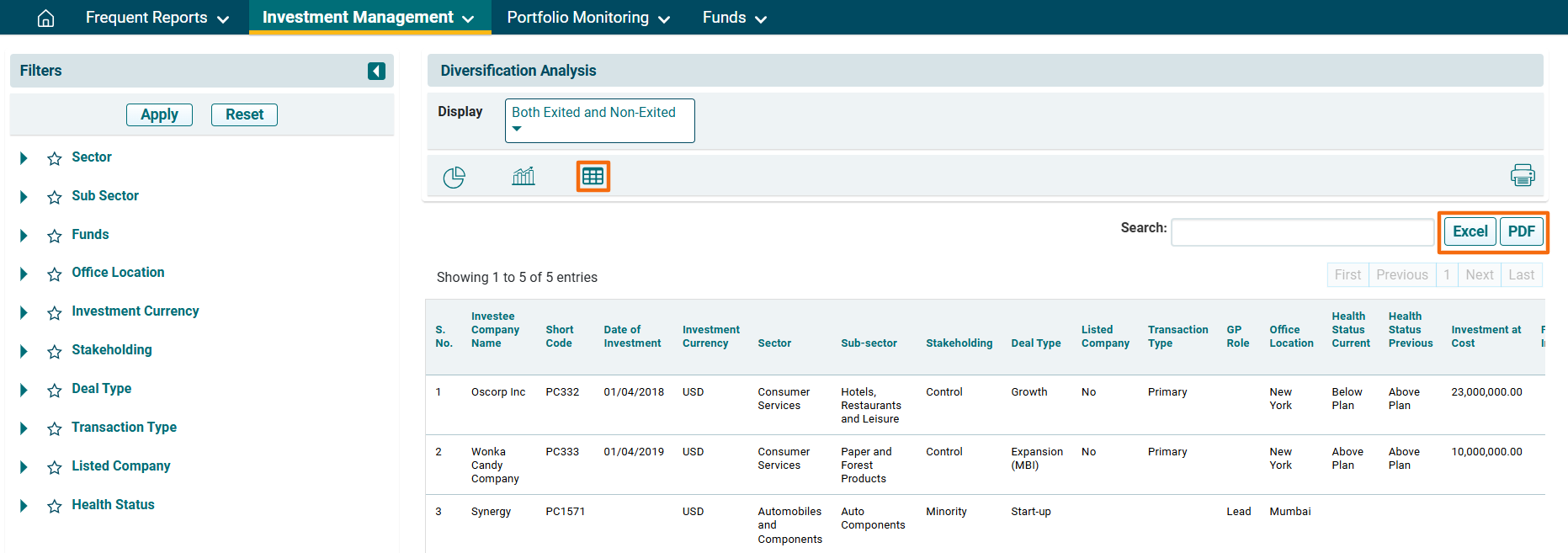Toggle star for Health Status filter
Viewport: 1568px width, 553px height.
[55, 506]
